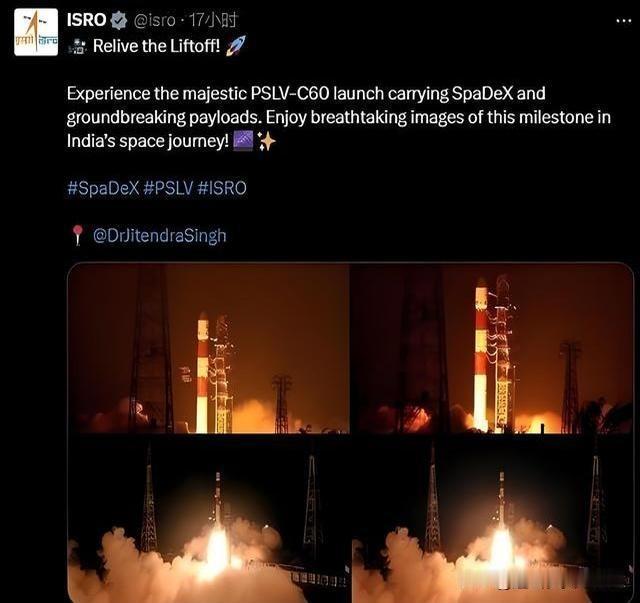Click the red pushpin emoji
640x603 pixels.
(x=78, y=236)
